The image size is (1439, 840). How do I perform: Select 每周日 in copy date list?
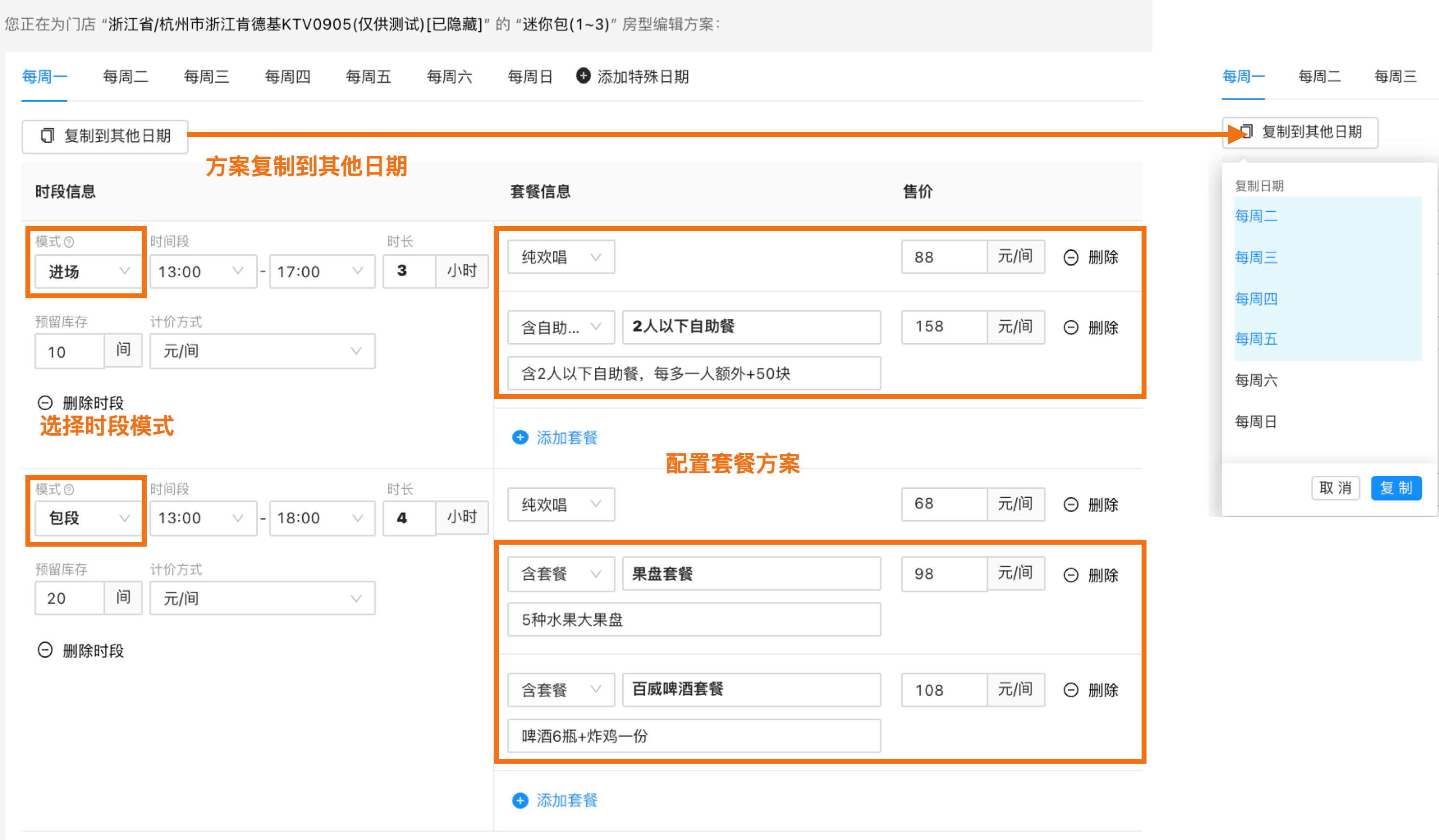point(1327,422)
